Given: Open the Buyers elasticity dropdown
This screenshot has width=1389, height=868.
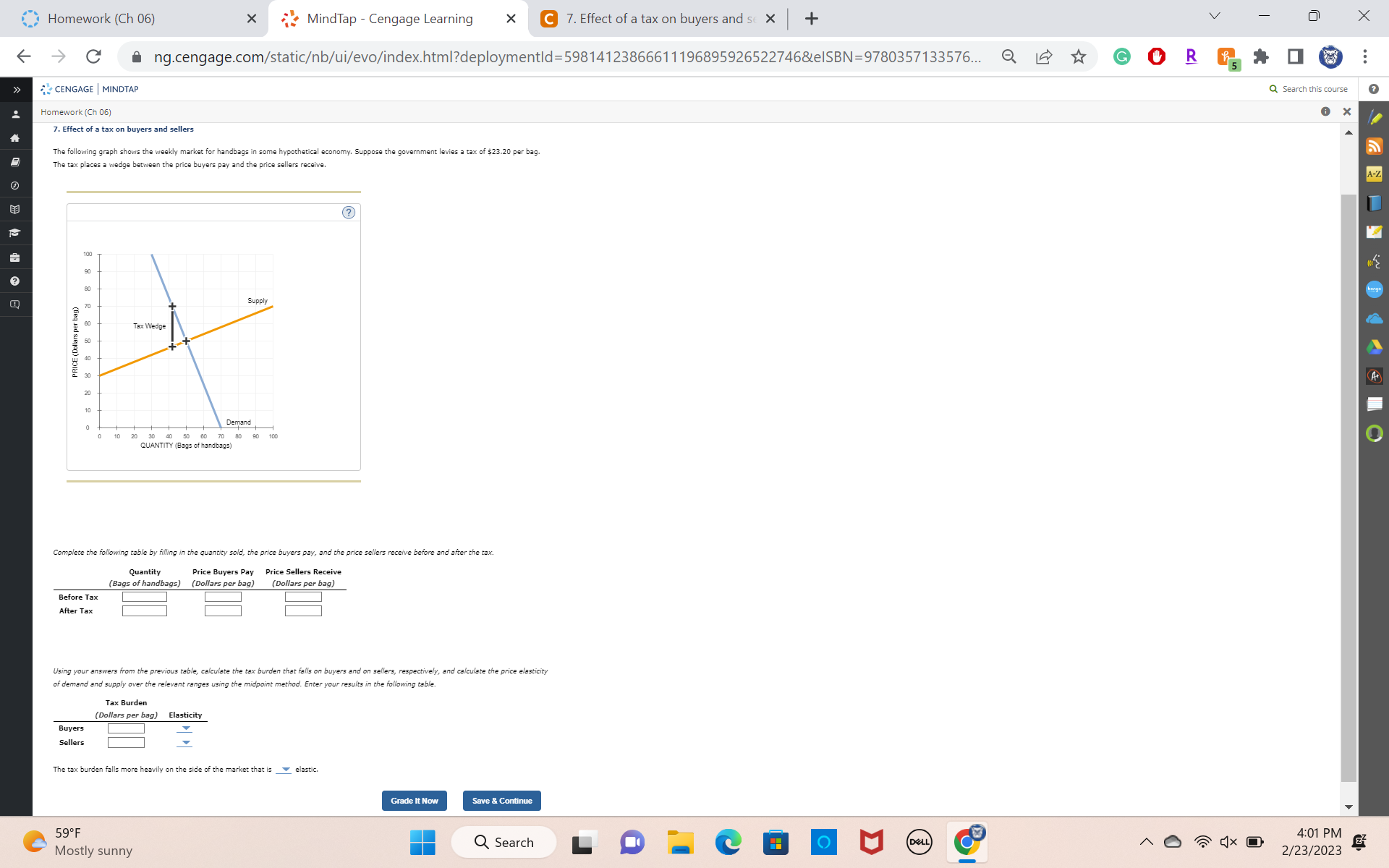Looking at the screenshot, I should pos(184,728).
